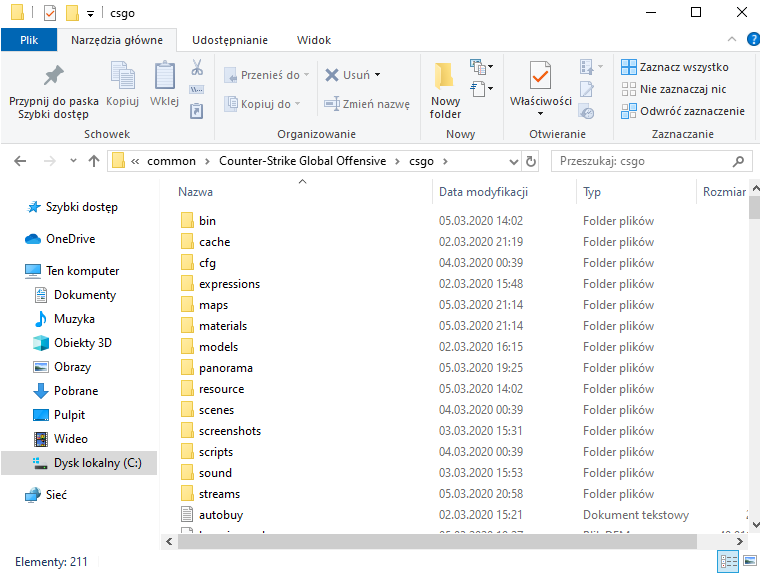Viewport: 760px width, 574px height.
Task: Sort by the Nazwa column header
Action: pyautogui.click(x=195, y=192)
